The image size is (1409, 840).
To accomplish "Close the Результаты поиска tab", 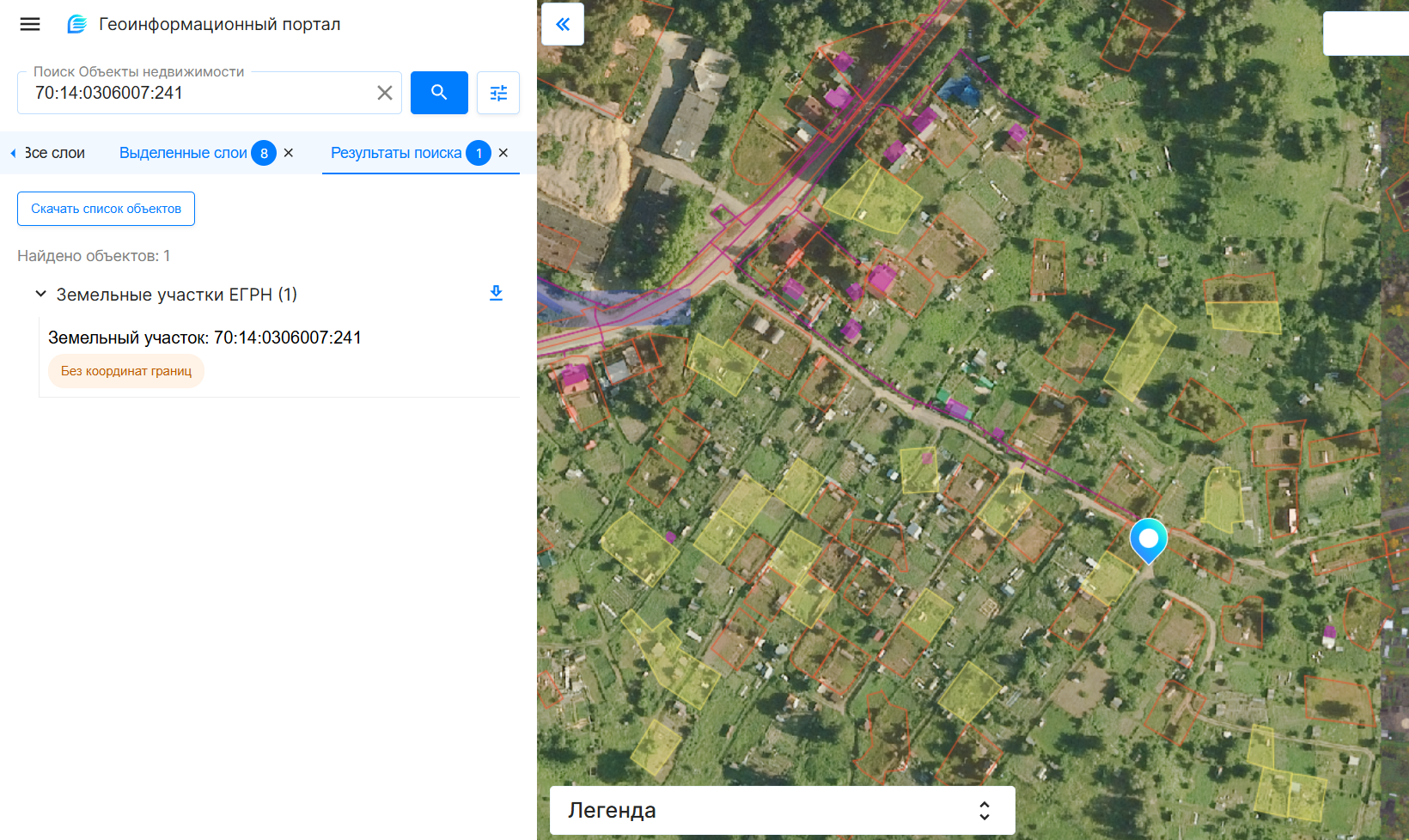I will (x=503, y=153).
